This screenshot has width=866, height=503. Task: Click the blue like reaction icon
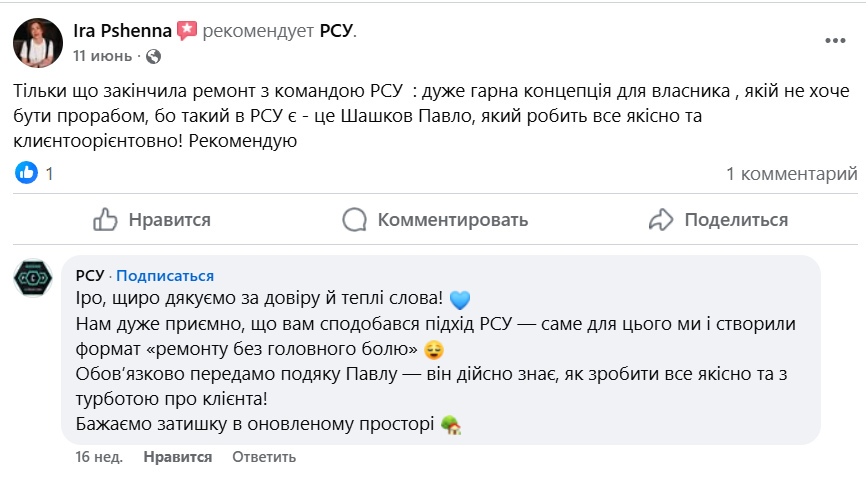pyautogui.click(x=26, y=173)
